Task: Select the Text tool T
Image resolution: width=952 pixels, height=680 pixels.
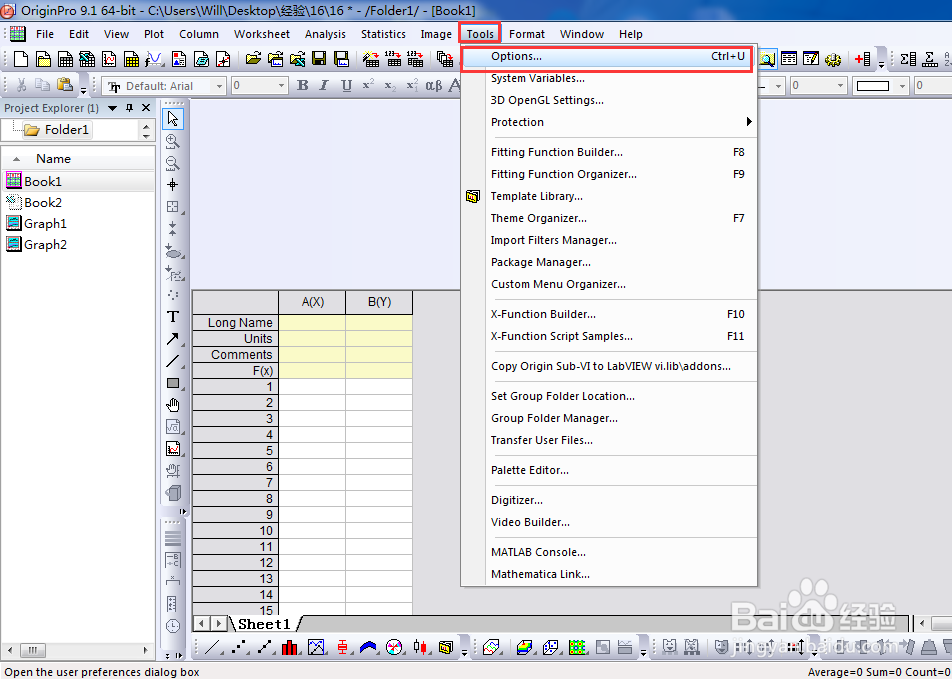Action: pos(173,316)
